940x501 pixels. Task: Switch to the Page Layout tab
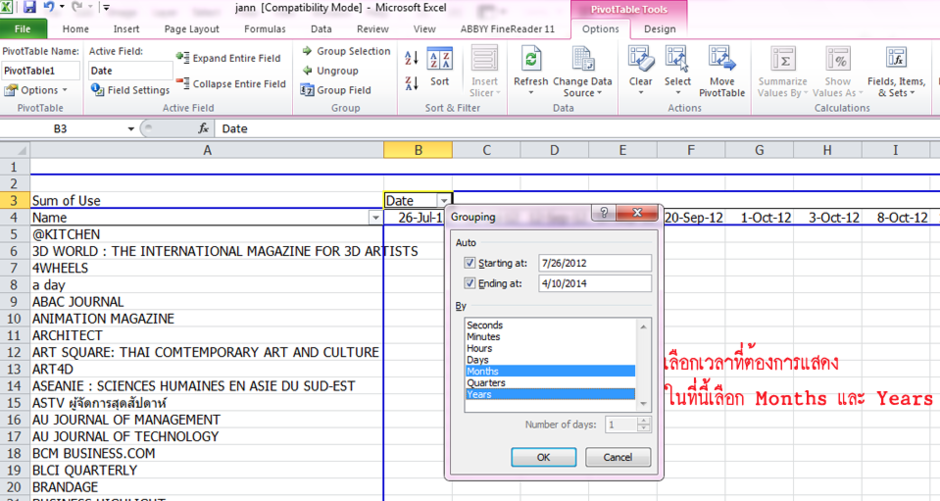(x=192, y=29)
